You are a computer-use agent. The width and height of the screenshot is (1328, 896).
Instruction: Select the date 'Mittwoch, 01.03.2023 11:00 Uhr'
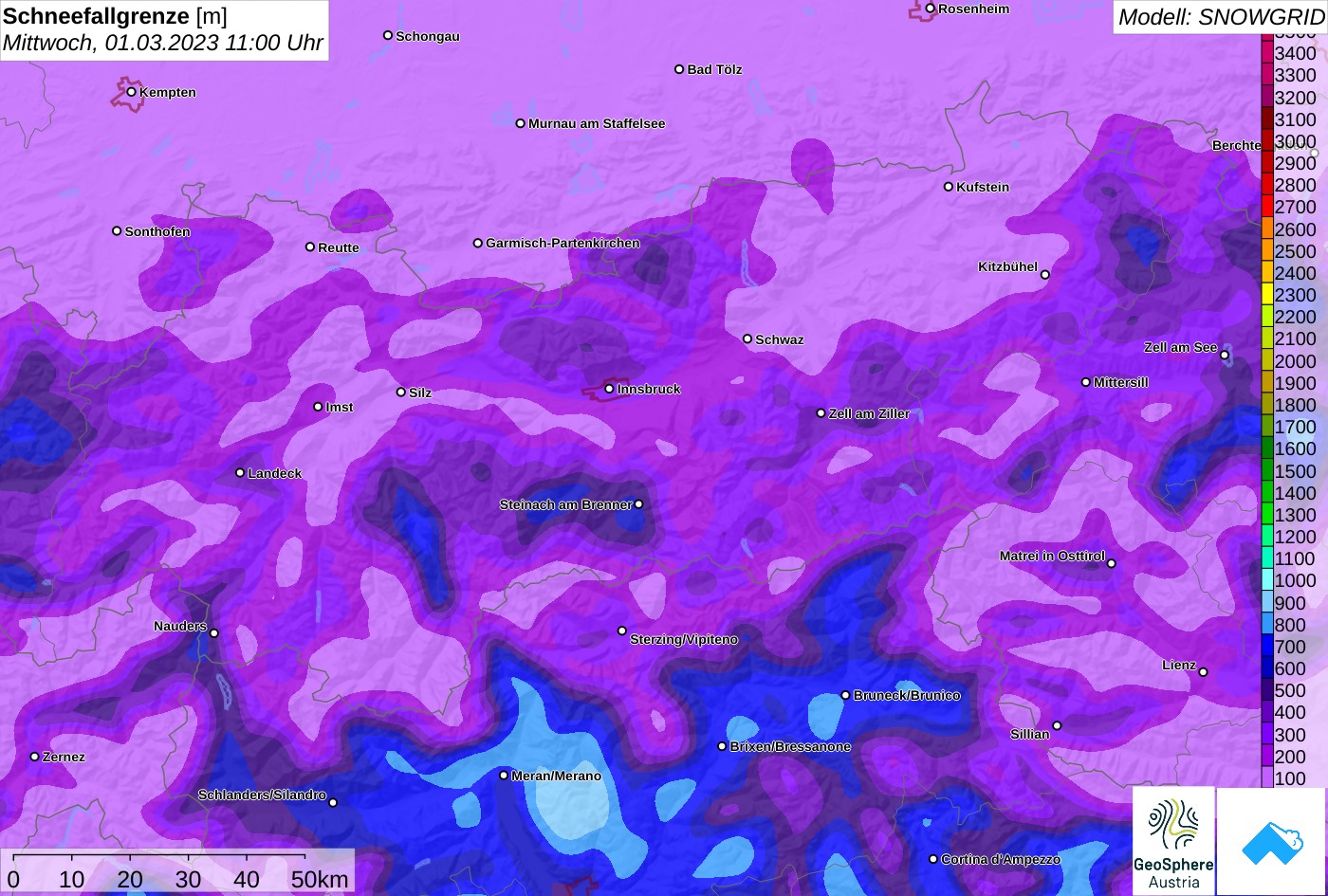point(163,44)
